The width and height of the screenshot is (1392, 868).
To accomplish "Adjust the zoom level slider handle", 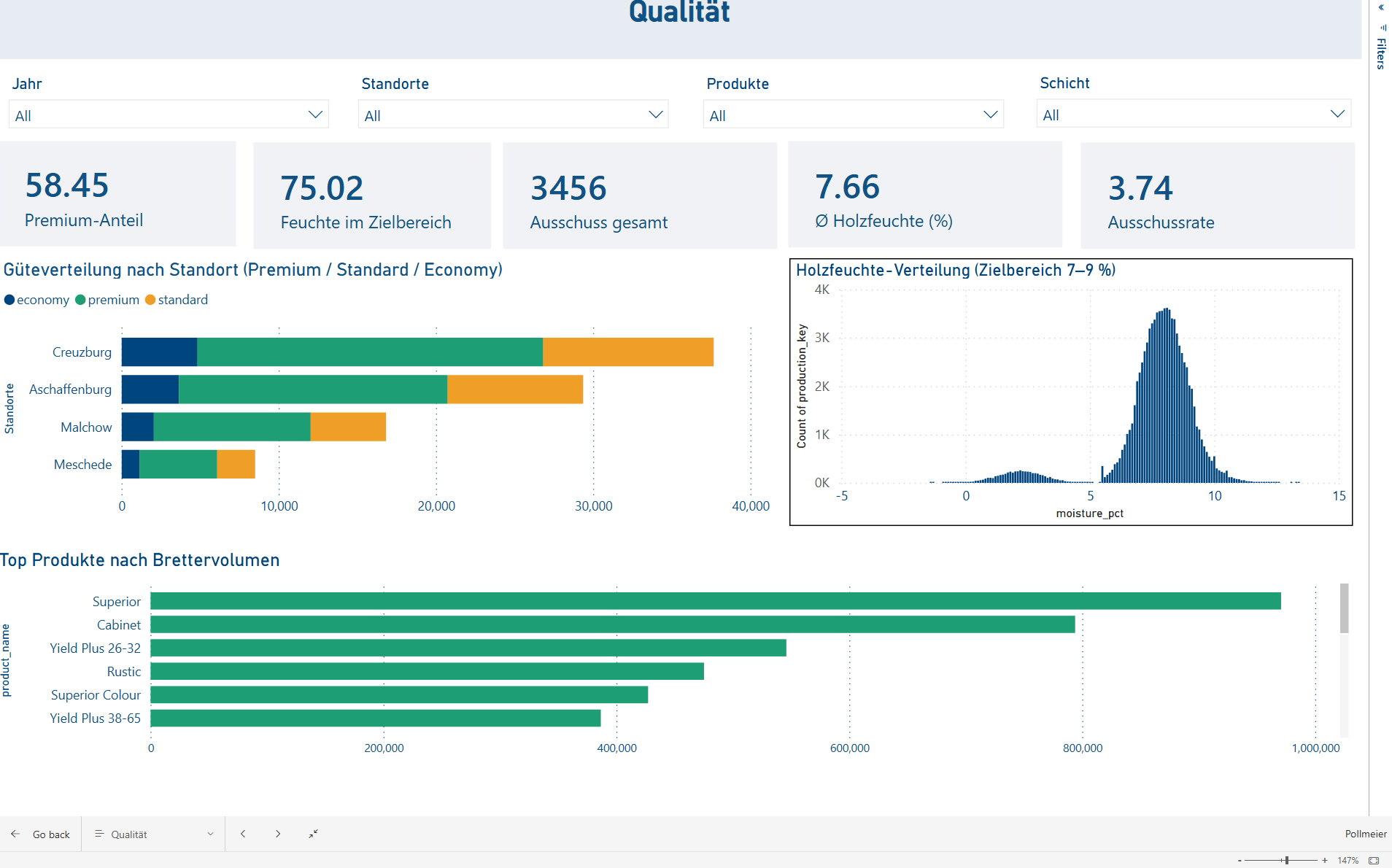I will pyautogui.click(x=1287, y=861).
